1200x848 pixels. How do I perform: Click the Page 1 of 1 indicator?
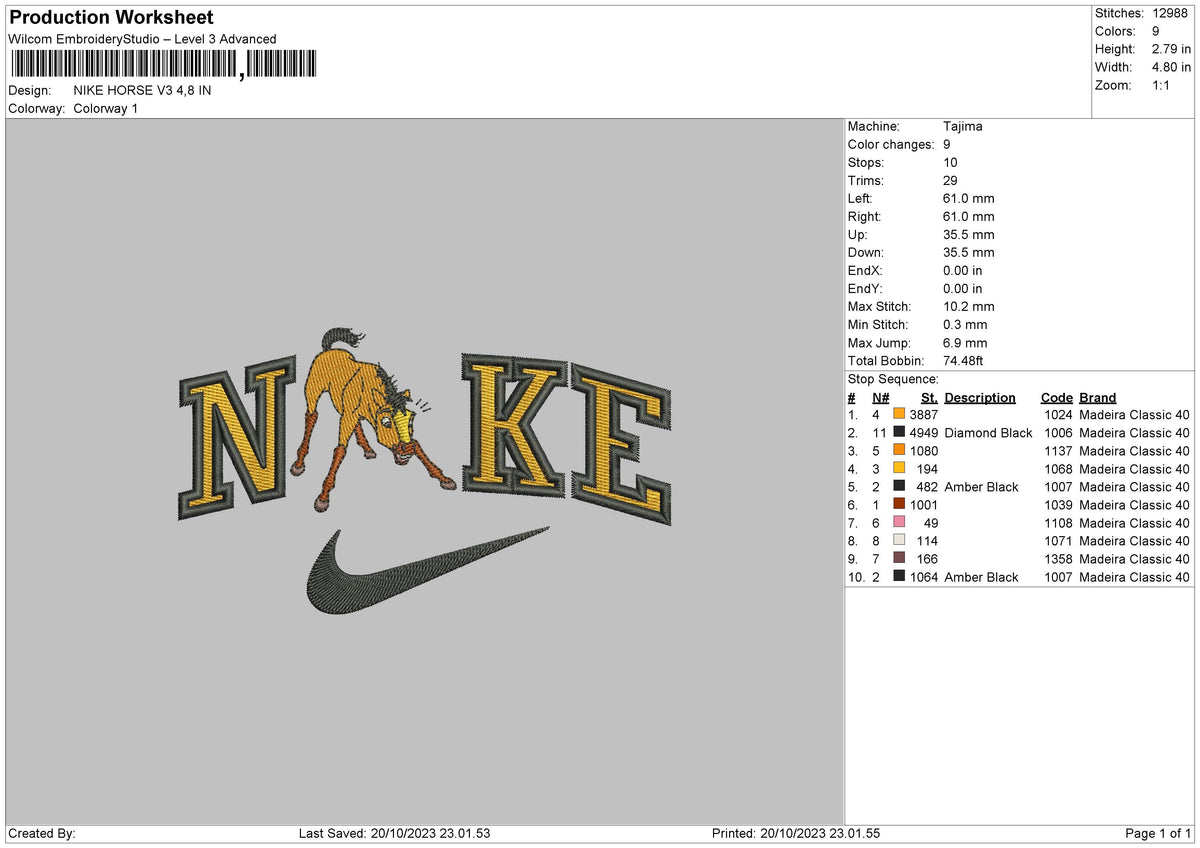click(1160, 832)
